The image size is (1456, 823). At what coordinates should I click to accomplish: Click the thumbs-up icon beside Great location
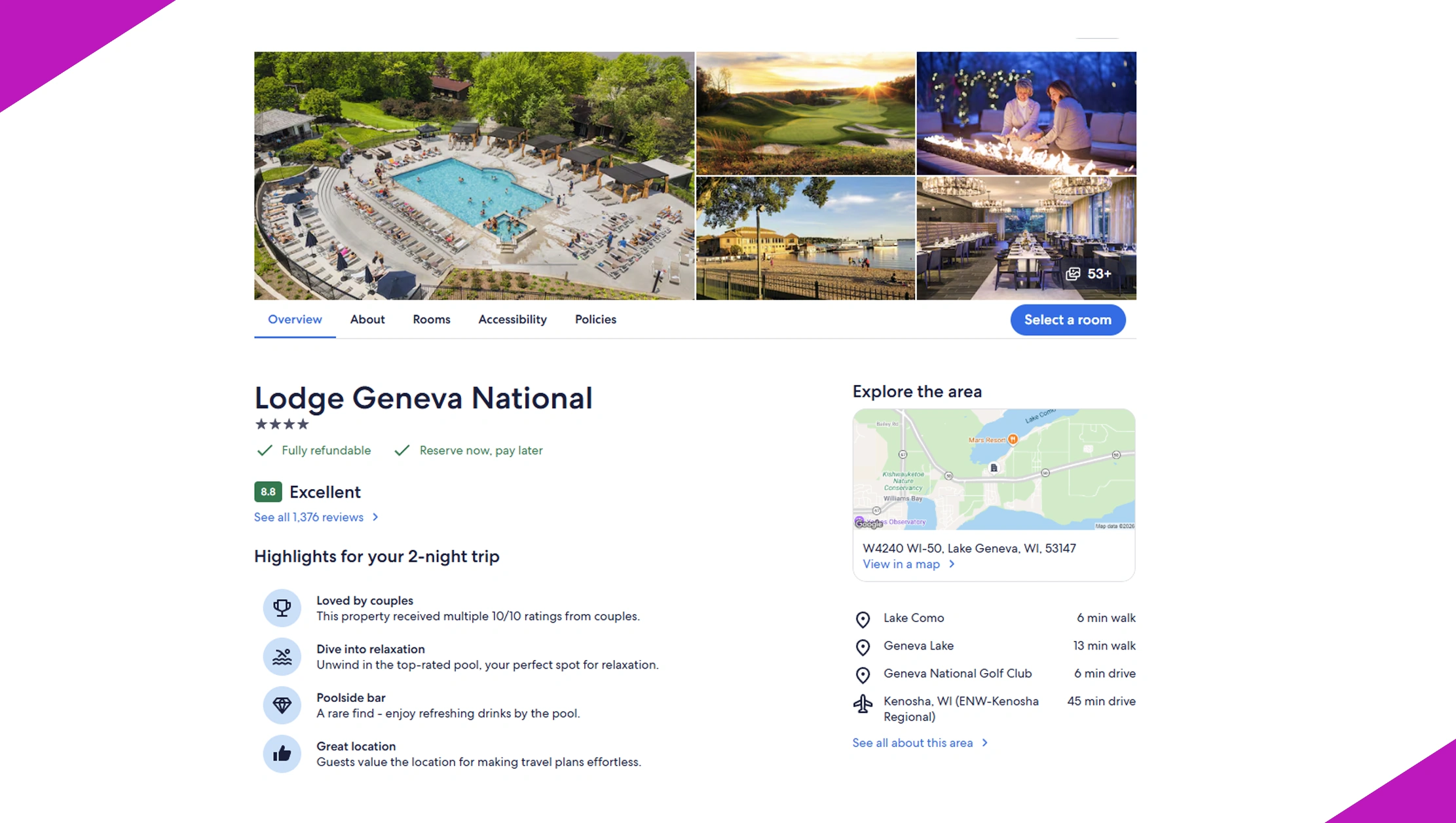(282, 754)
